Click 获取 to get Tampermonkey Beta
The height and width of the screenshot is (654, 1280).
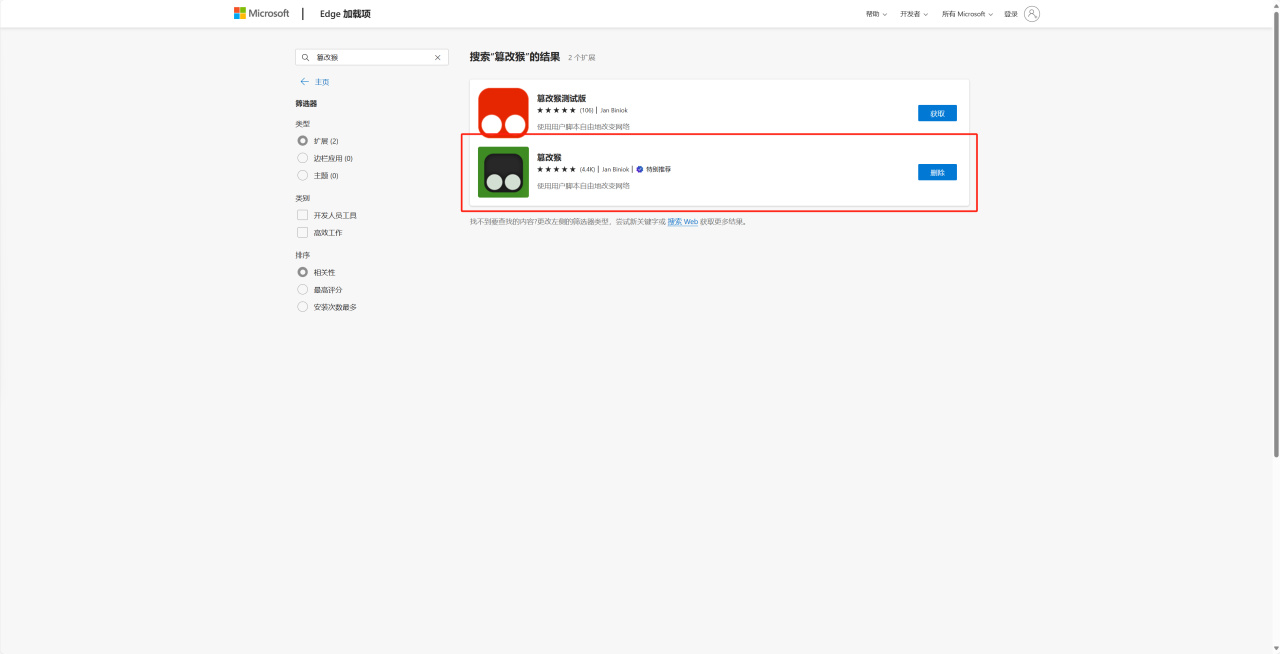[x=936, y=113]
